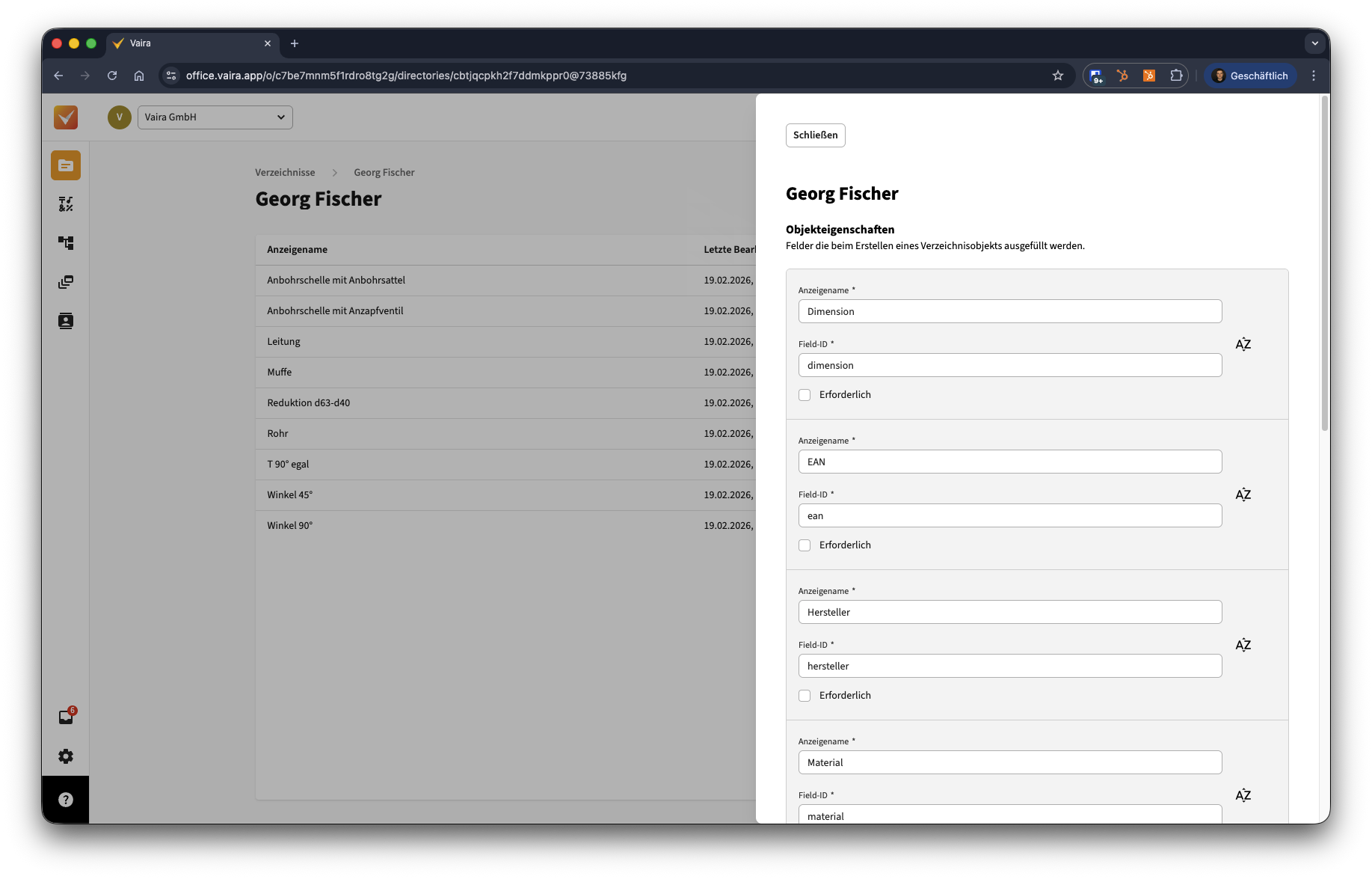This screenshot has height=879, width=1372.
Task: Open the stacked windows icon in sidebar
Action: (x=66, y=282)
